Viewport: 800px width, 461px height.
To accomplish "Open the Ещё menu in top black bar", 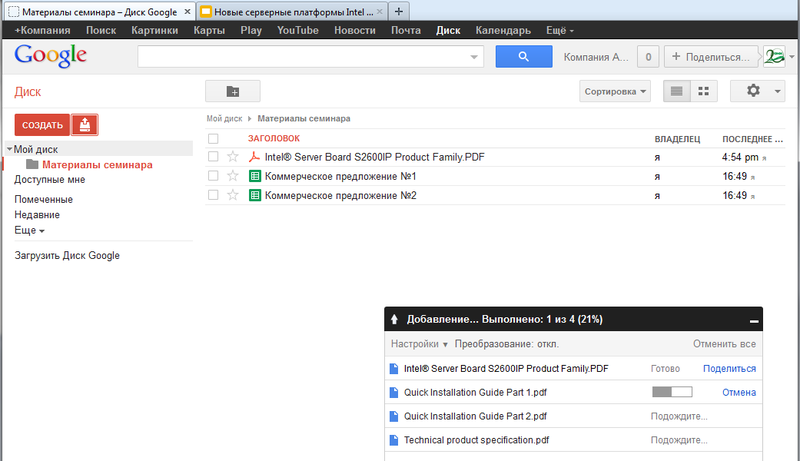I will [560, 30].
